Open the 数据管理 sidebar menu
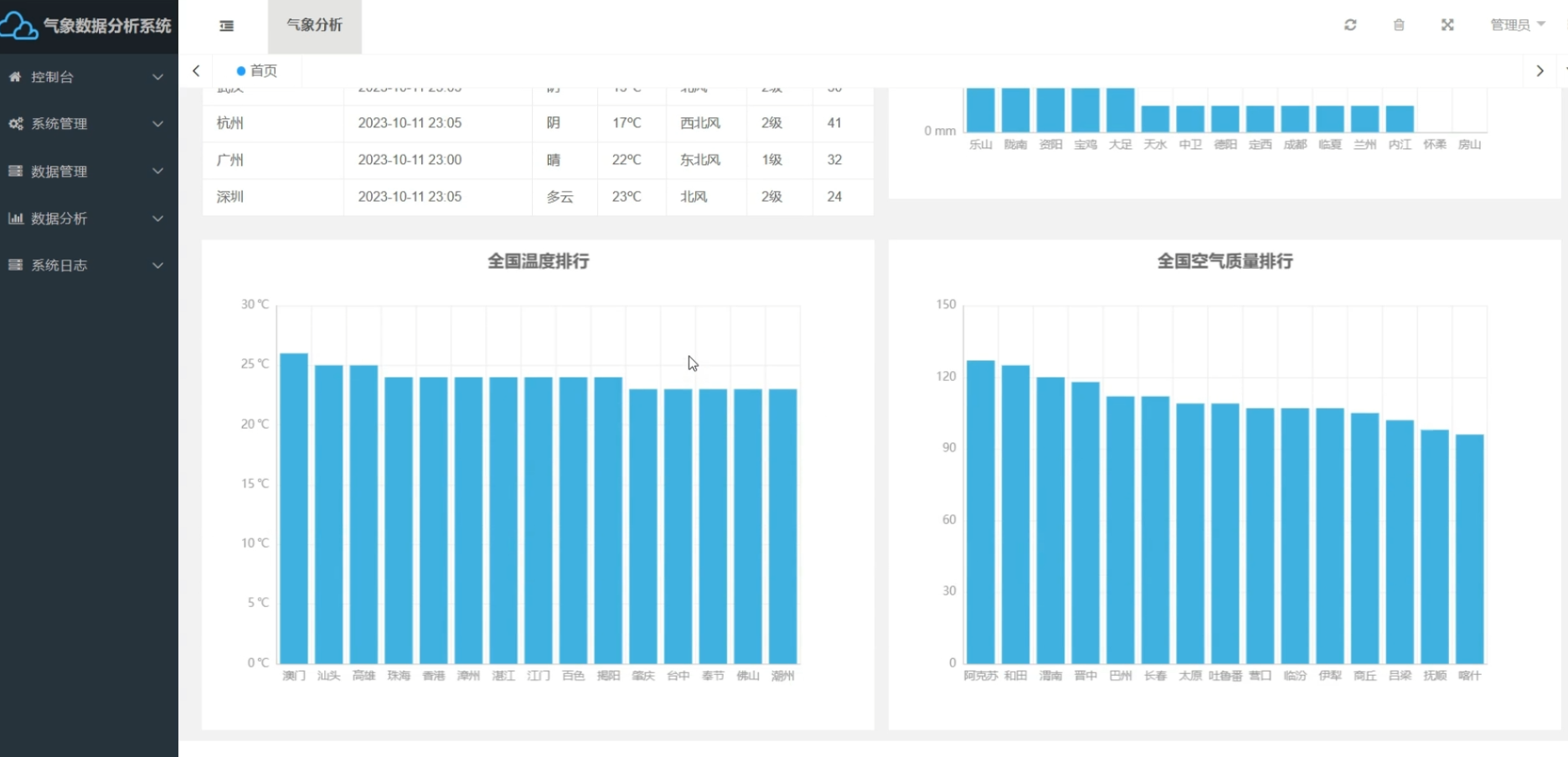The image size is (1568, 757). (x=89, y=171)
